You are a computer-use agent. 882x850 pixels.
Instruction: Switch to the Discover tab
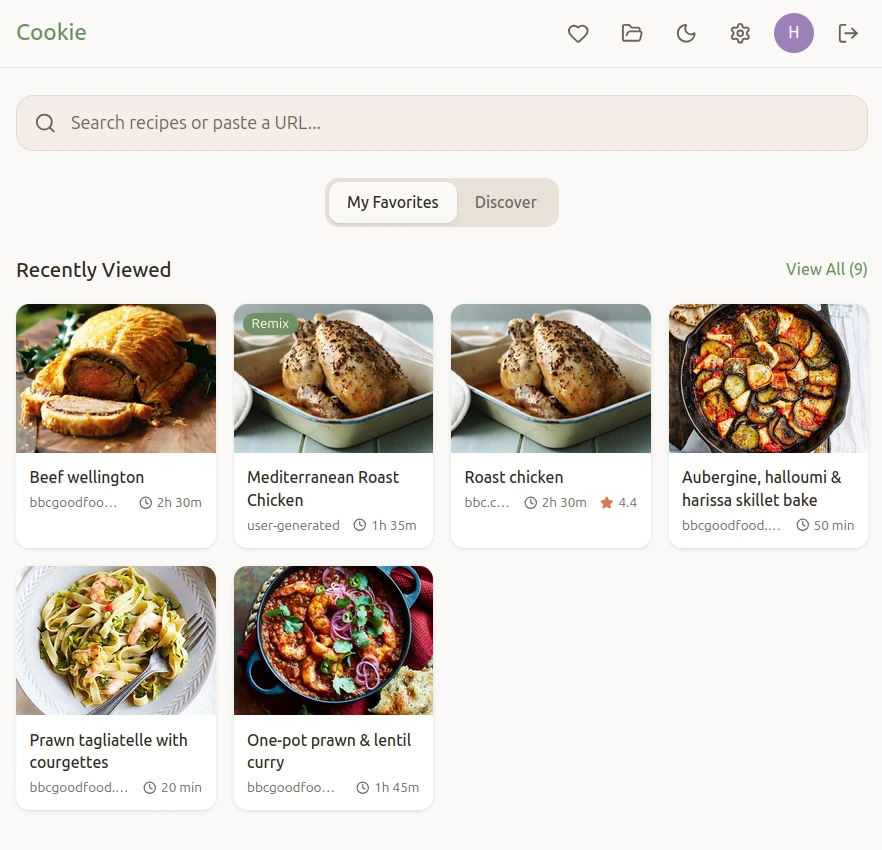click(506, 202)
